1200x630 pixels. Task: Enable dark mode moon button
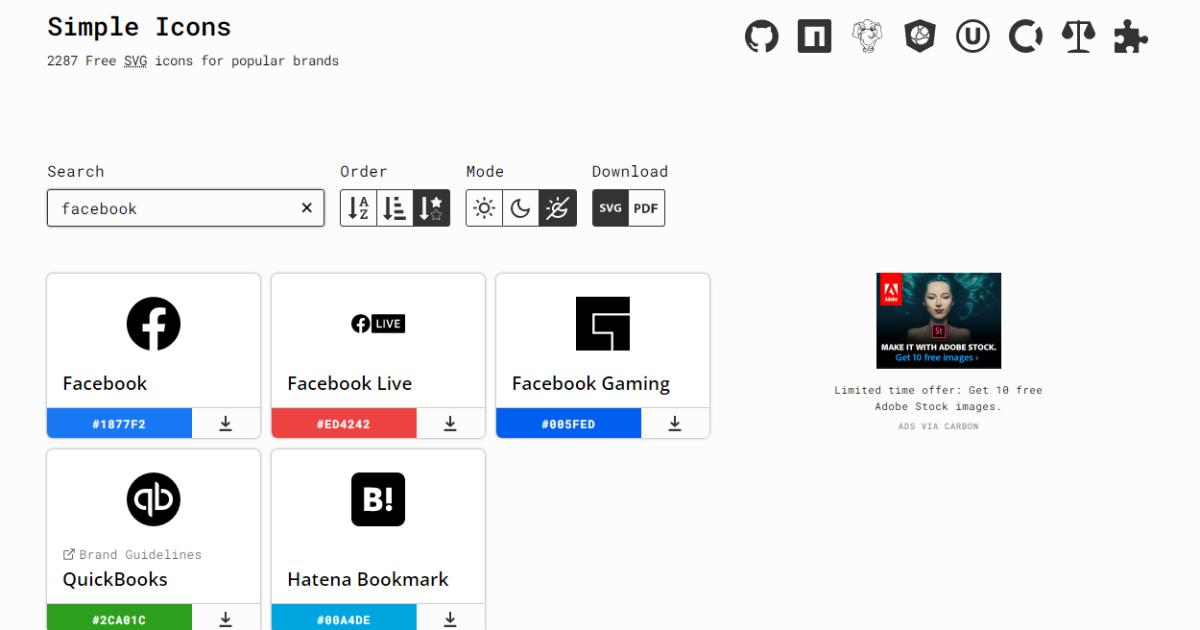click(520, 208)
